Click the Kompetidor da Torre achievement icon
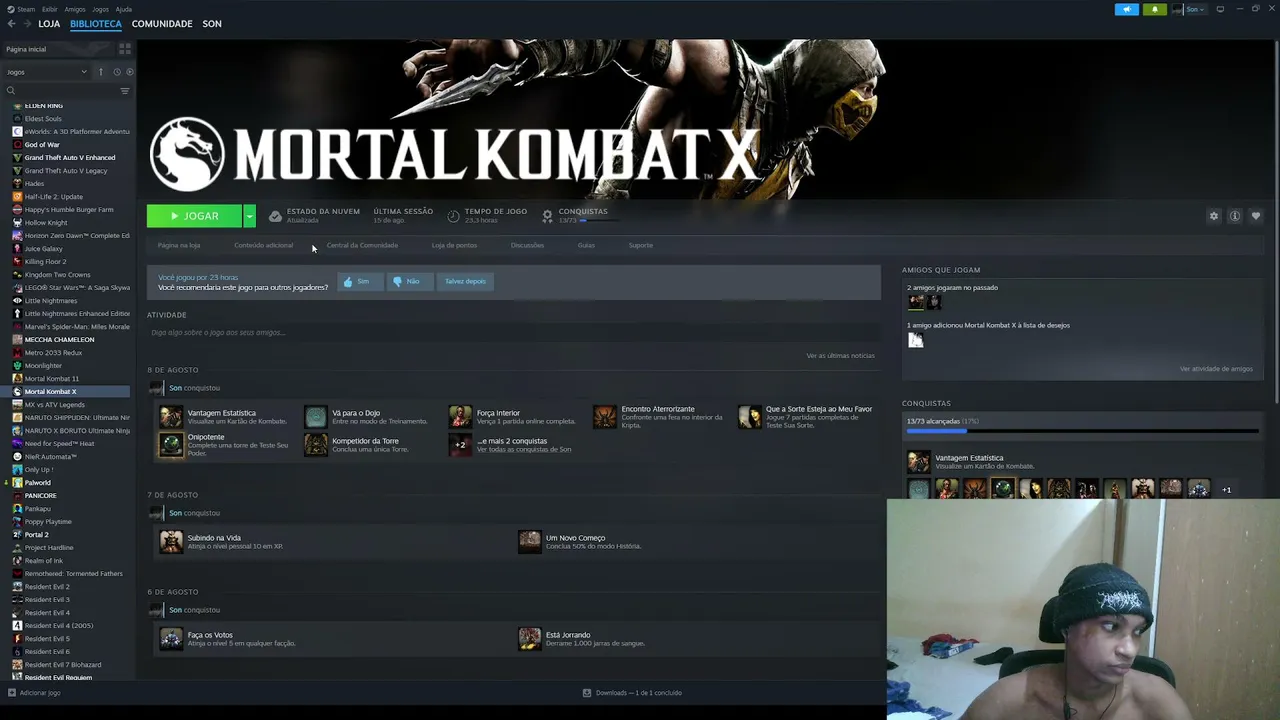Image resolution: width=1280 pixels, height=720 pixels. click(316, 445)
